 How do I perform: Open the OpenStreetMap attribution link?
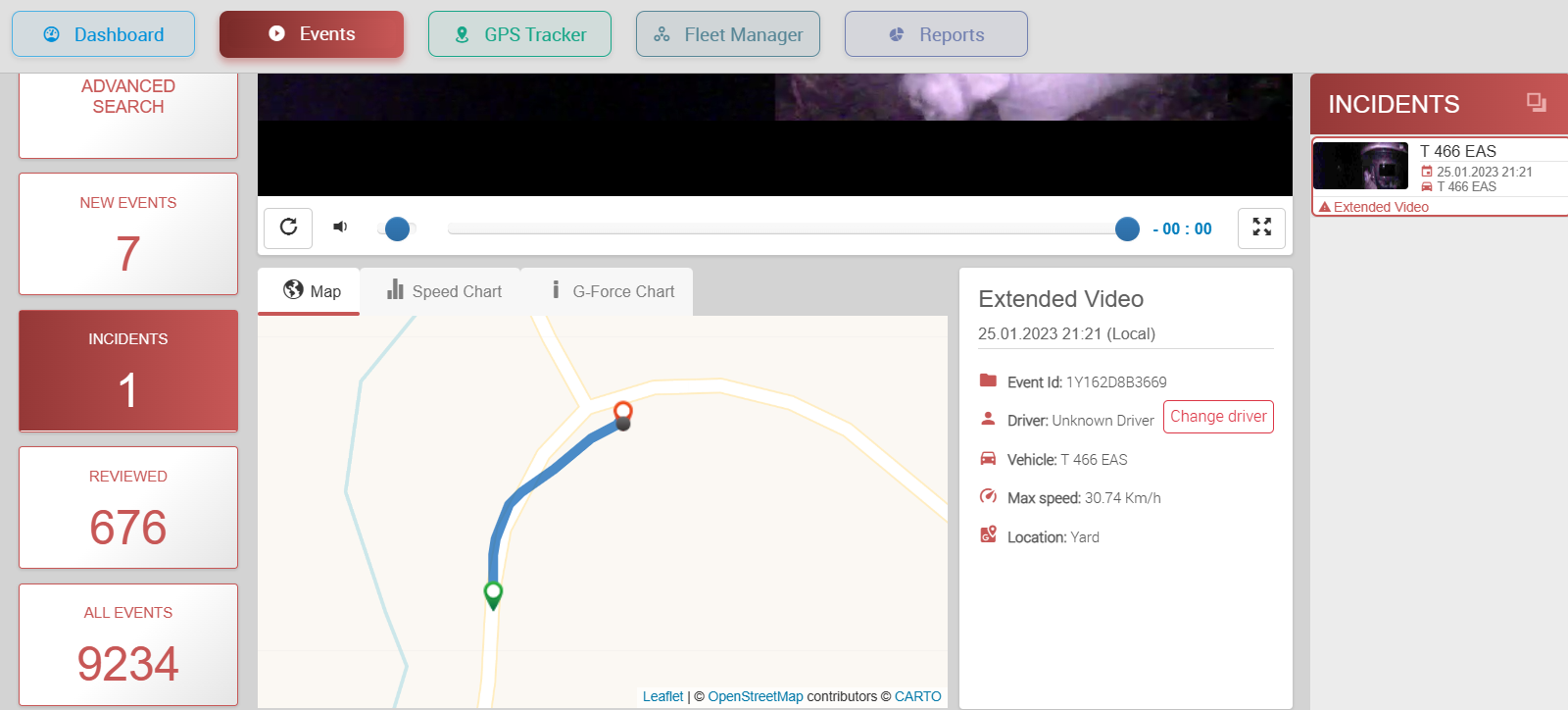coord(755,696)
